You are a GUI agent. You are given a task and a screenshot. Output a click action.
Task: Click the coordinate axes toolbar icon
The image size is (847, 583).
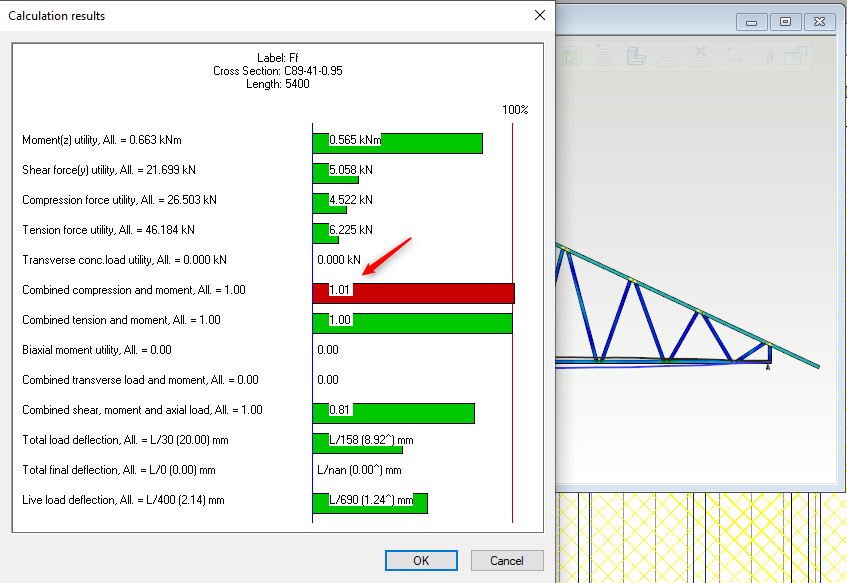tap(733, 57)
